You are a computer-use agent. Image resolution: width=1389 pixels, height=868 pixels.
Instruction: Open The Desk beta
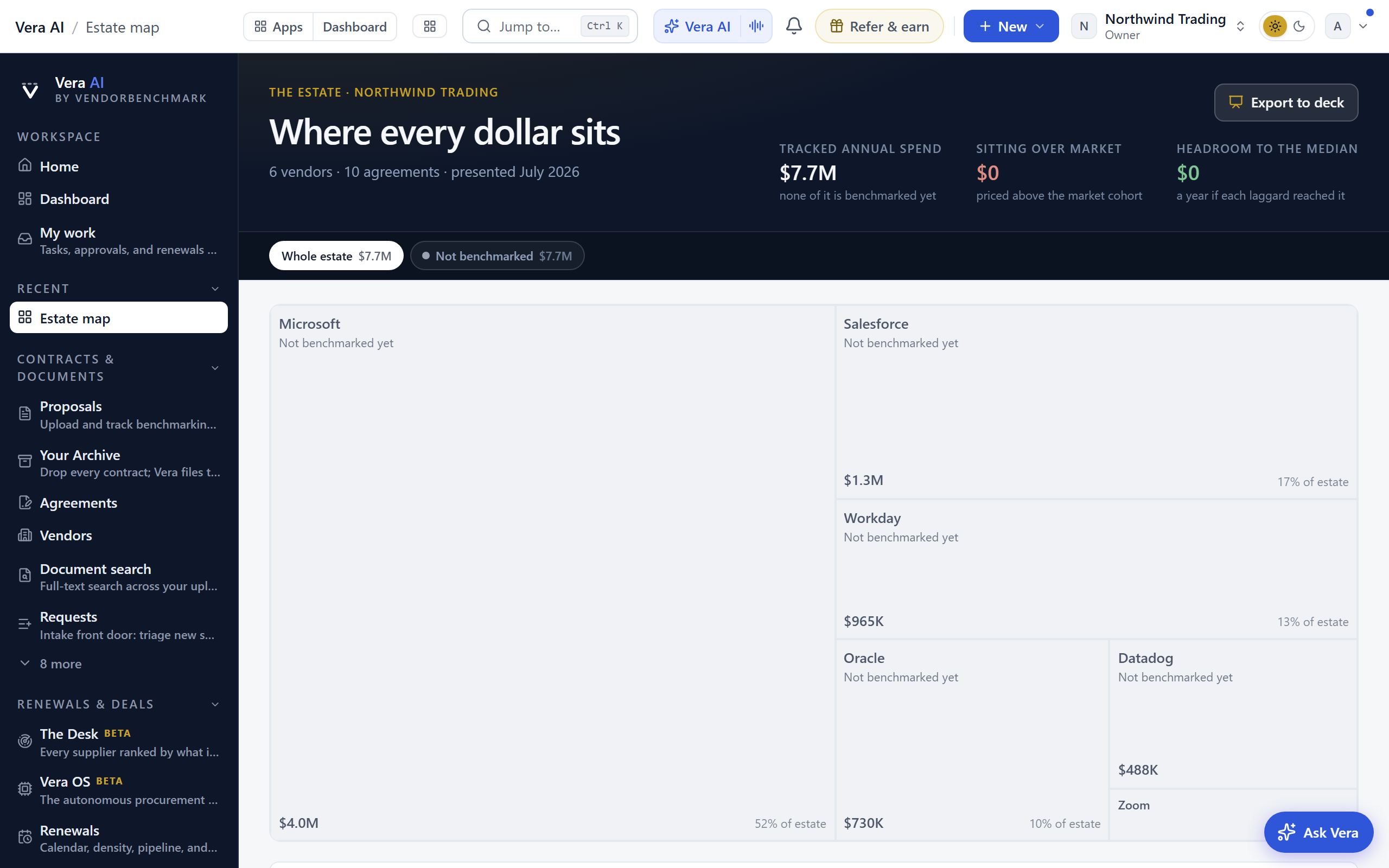[119, 742]
